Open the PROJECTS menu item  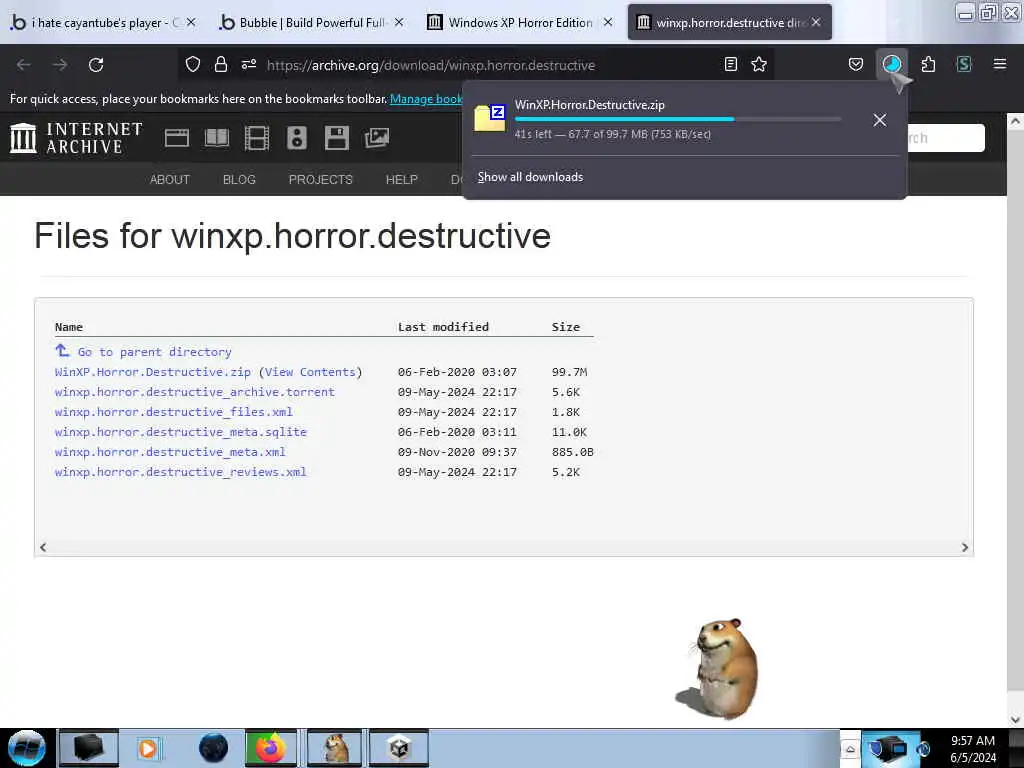pyautogui.click(x=321, y=180)
